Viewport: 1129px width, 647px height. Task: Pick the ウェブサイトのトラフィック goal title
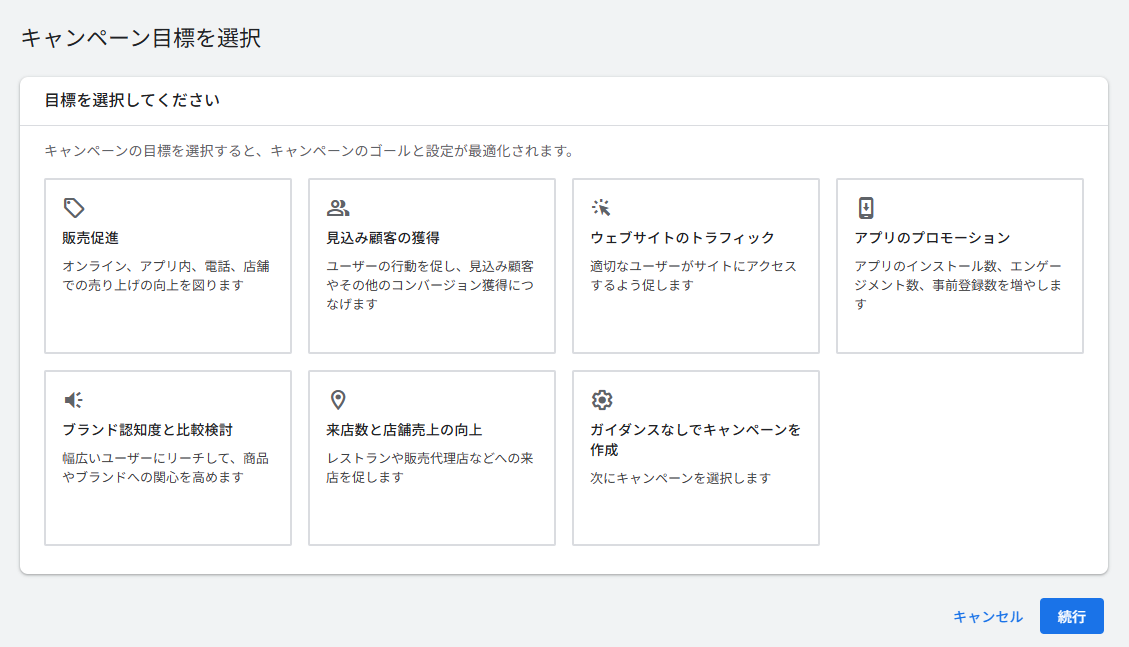(x=682, y=238)
